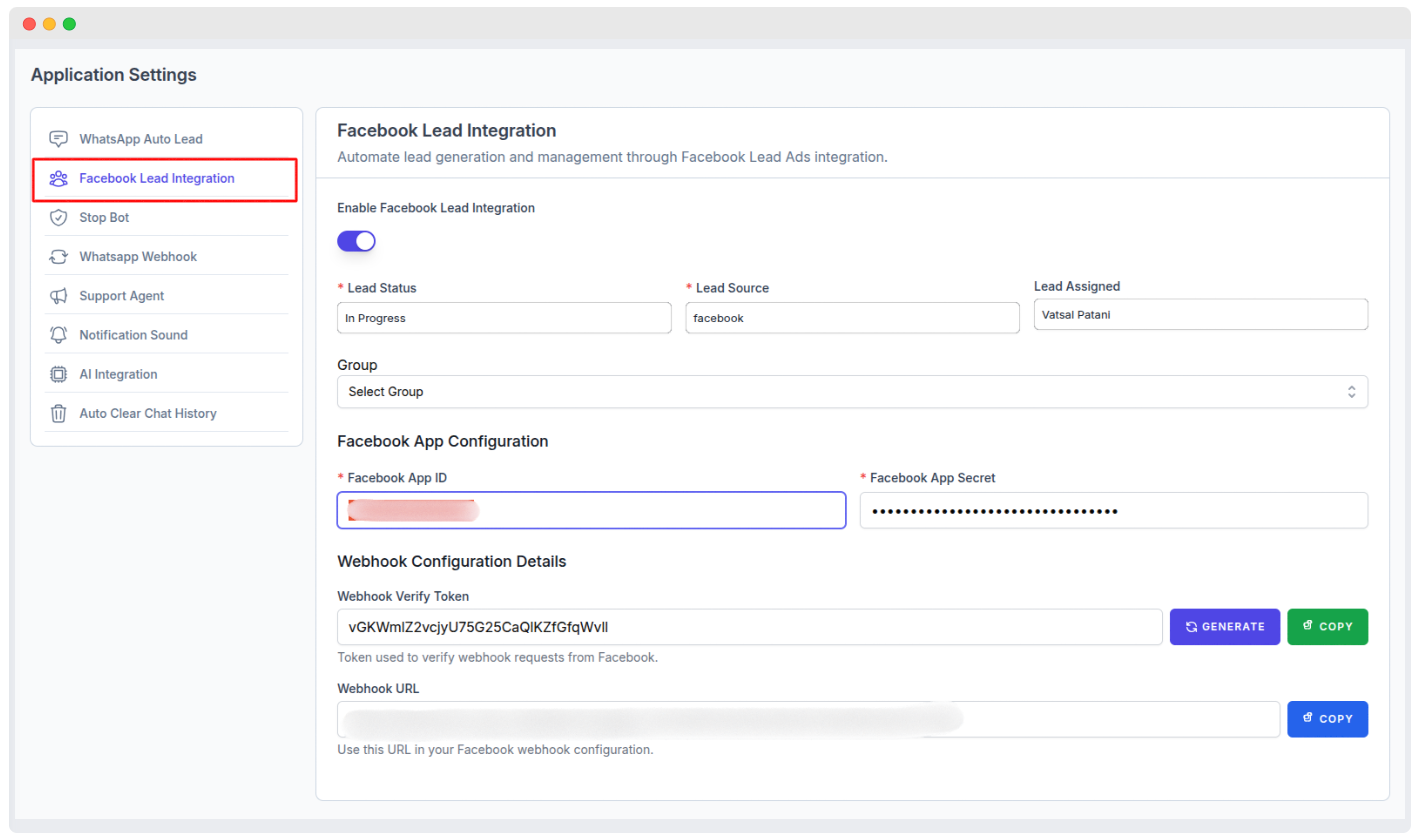This screenshot has width=1420, height=840.
Task: Click the Notification Sound bell icon
Action: coord(58,335)
